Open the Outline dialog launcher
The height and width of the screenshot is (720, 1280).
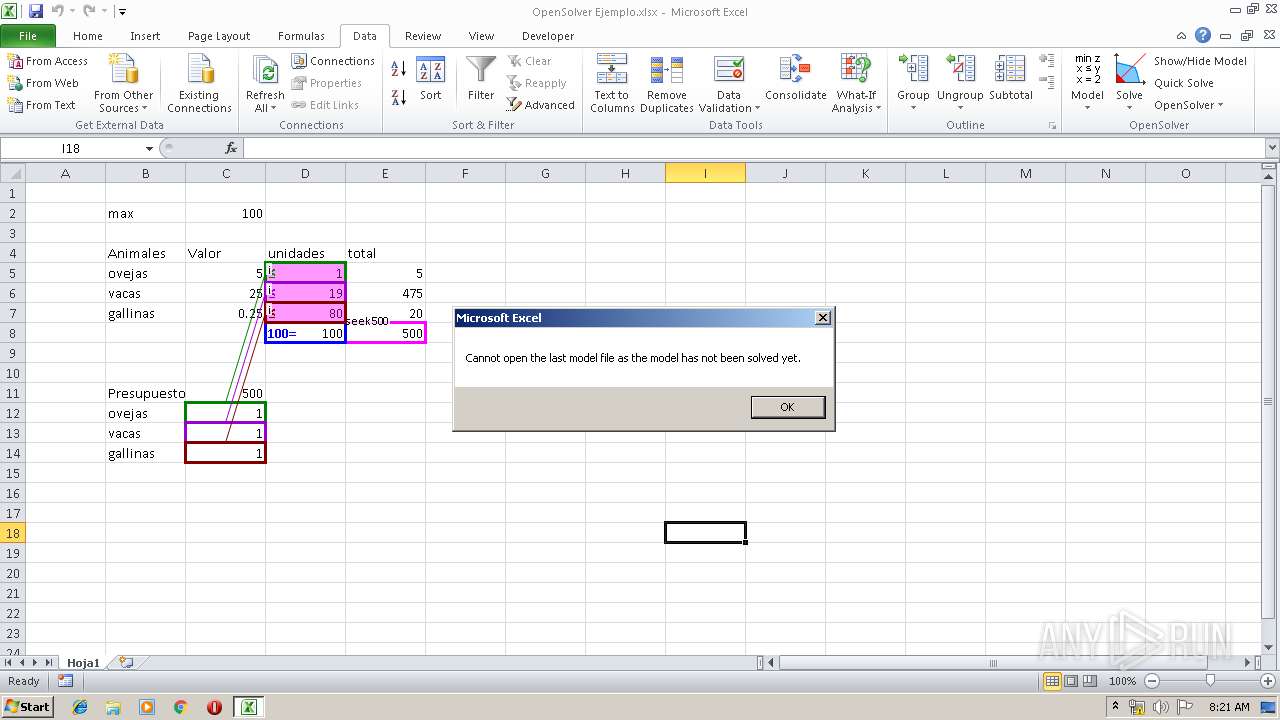pos(1052,126)
